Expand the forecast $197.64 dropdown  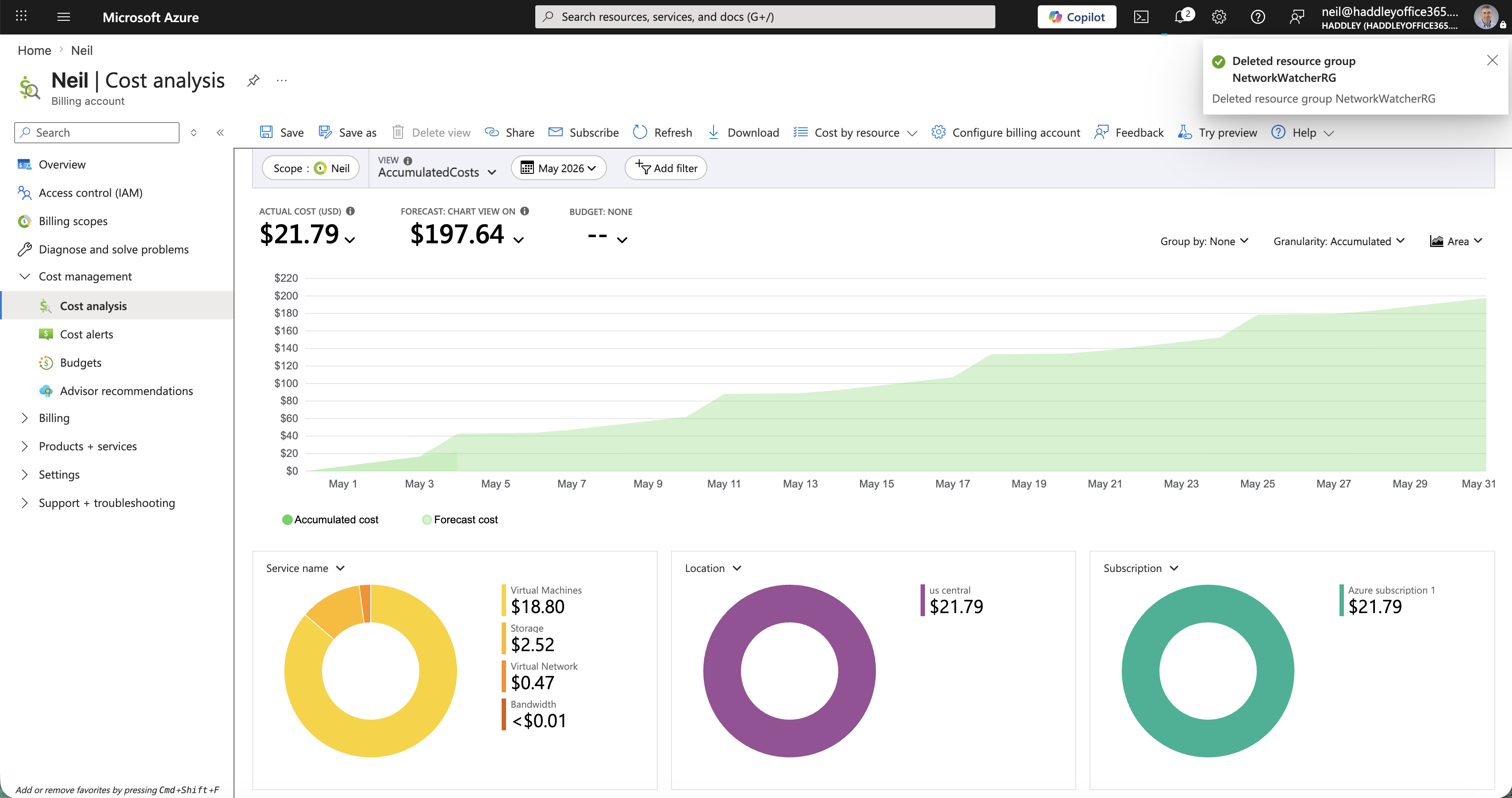[x=518, y=239]
